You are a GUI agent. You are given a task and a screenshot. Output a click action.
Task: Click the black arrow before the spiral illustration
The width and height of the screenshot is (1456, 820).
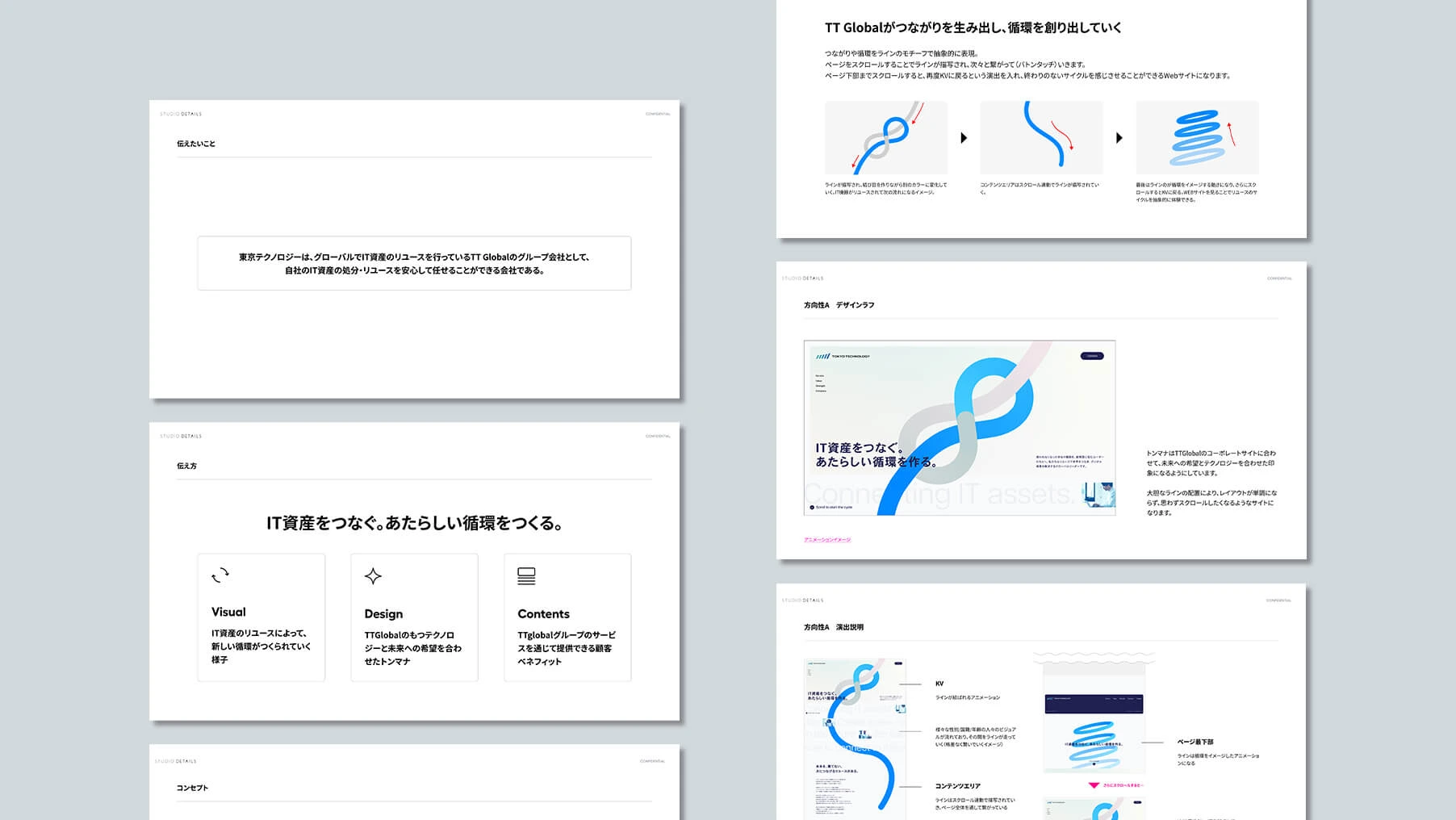(1119, 138)
